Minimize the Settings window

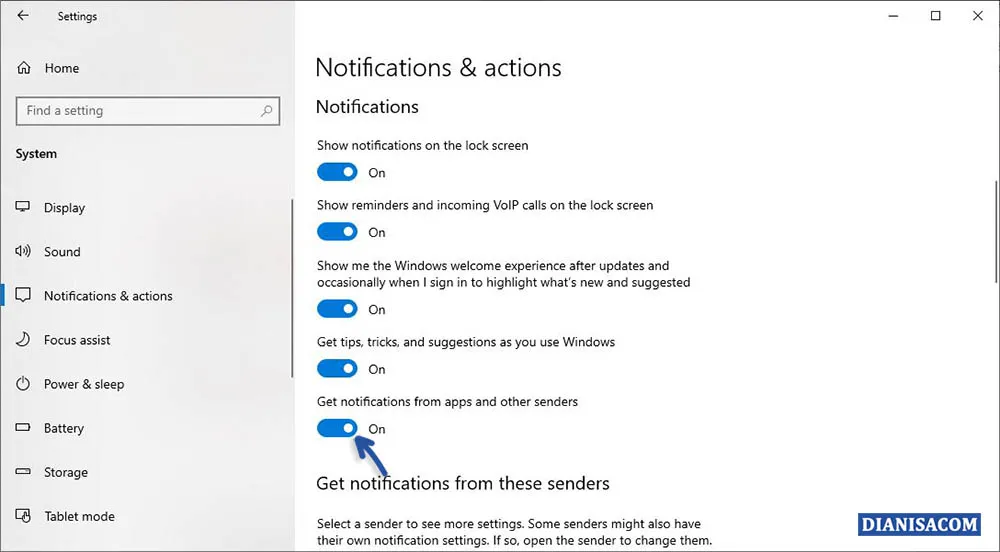coord(893,15)
